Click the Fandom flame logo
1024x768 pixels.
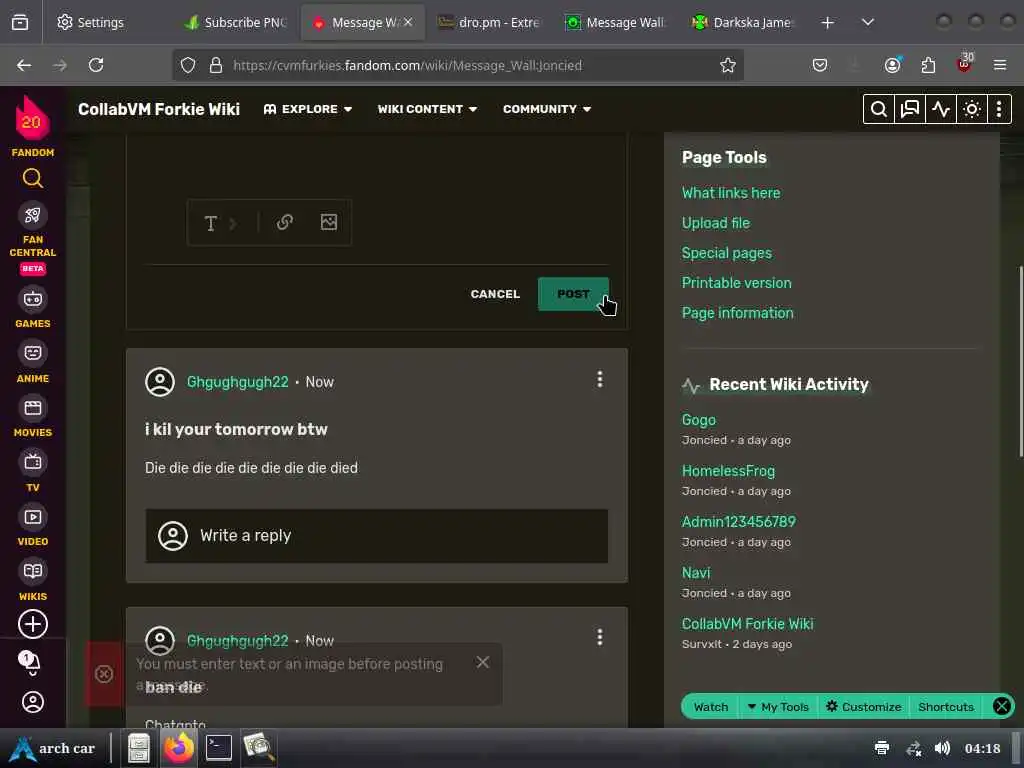tap(32, 118)
